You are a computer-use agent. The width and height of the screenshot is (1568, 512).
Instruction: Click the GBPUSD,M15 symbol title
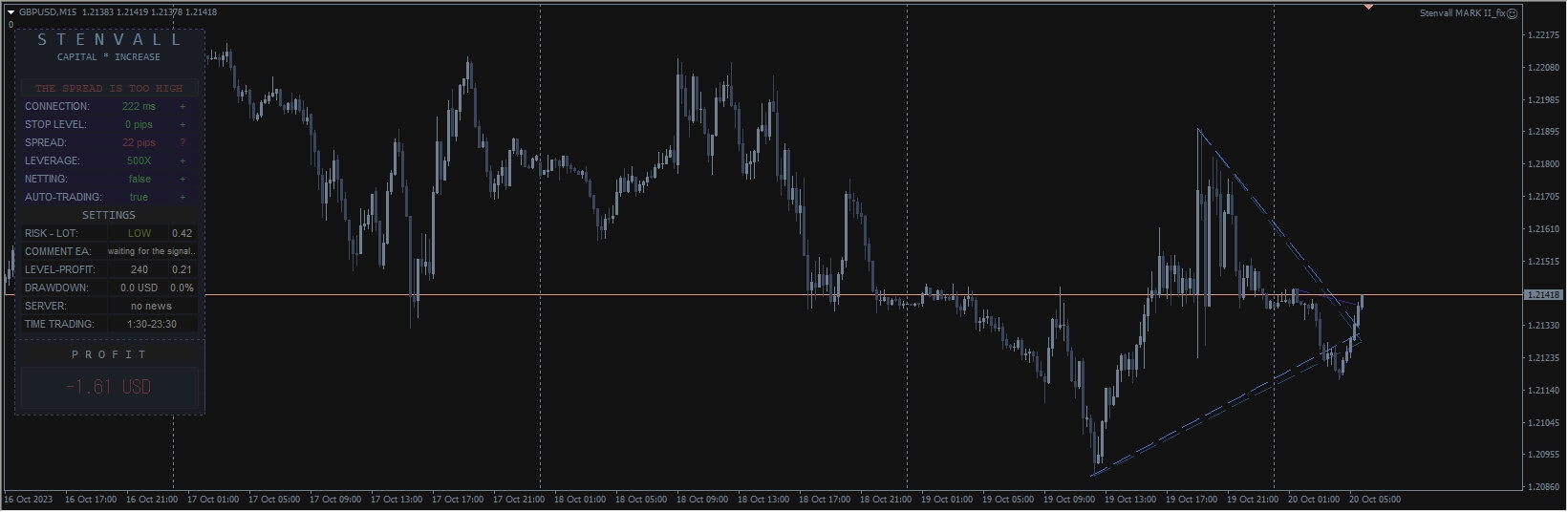tap(48, 12)
